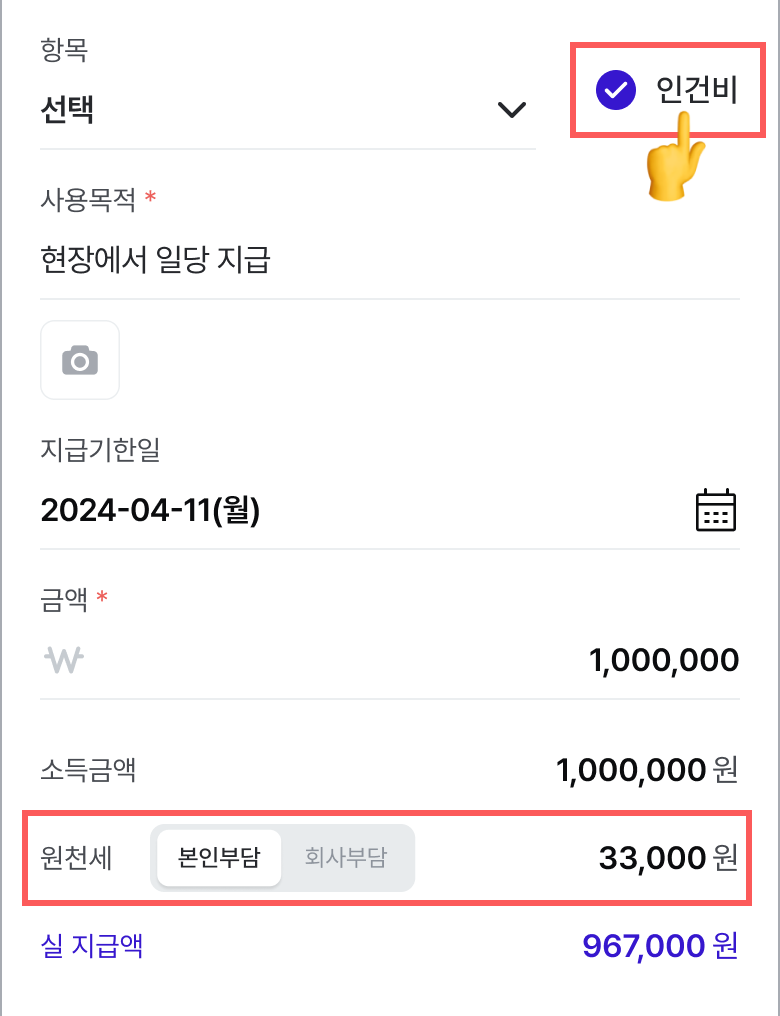The image size is (780, 1016).
Task: Click the 지급기한일 label
Action: point(100,449)
